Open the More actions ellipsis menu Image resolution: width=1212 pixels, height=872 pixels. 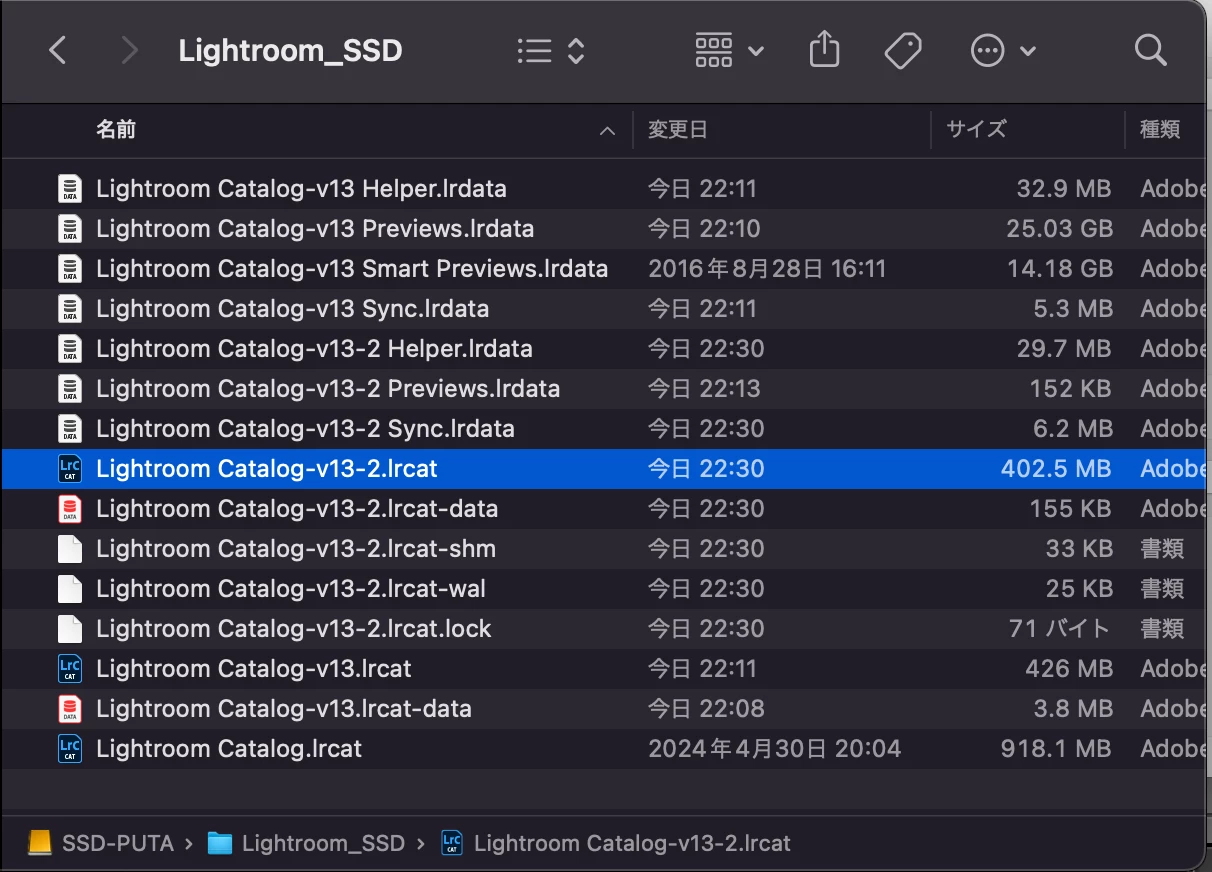coord(1003,51)
